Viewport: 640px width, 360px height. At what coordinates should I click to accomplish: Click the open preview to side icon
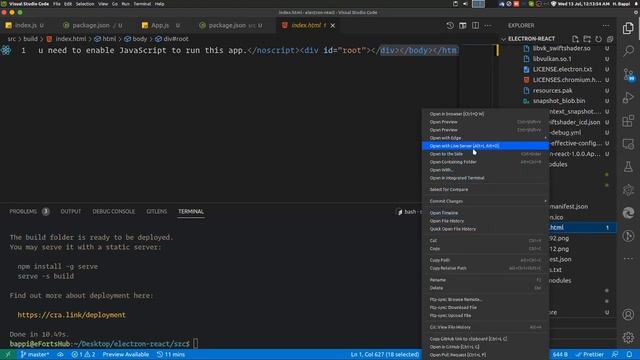(x=462, y=25)
